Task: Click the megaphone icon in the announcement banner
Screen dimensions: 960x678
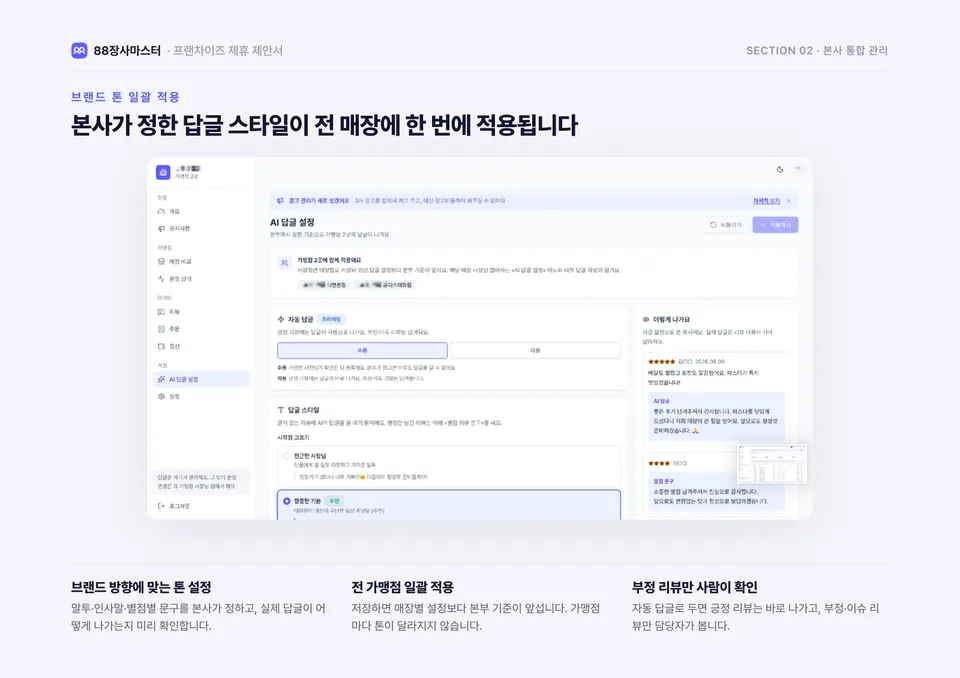Action: coord(280,201)
